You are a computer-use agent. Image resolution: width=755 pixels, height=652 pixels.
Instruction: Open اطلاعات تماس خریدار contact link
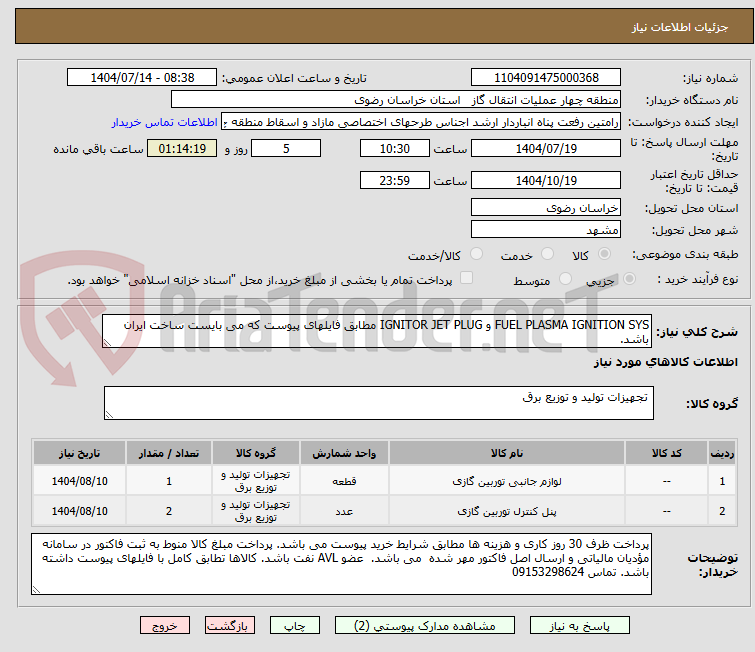(x=164, y=122)
